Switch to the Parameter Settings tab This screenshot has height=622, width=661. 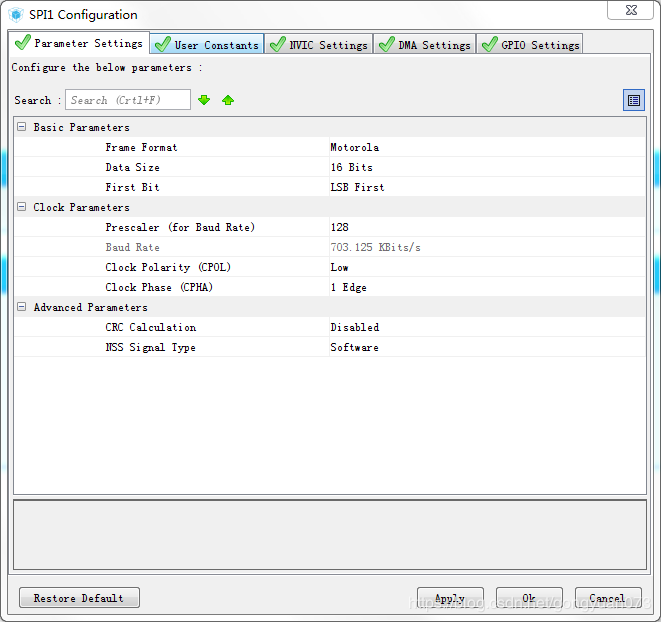79,43
